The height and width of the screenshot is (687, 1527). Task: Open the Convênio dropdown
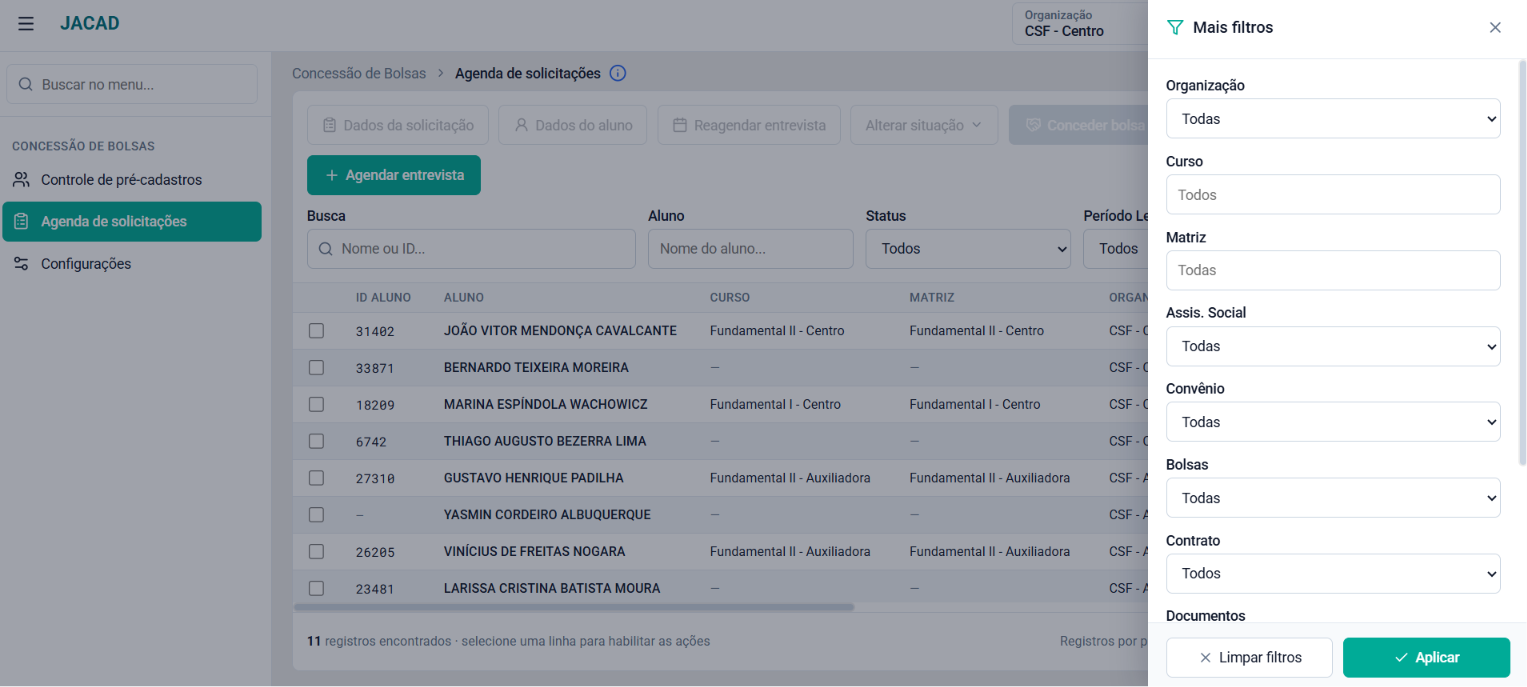point(1333,422)
